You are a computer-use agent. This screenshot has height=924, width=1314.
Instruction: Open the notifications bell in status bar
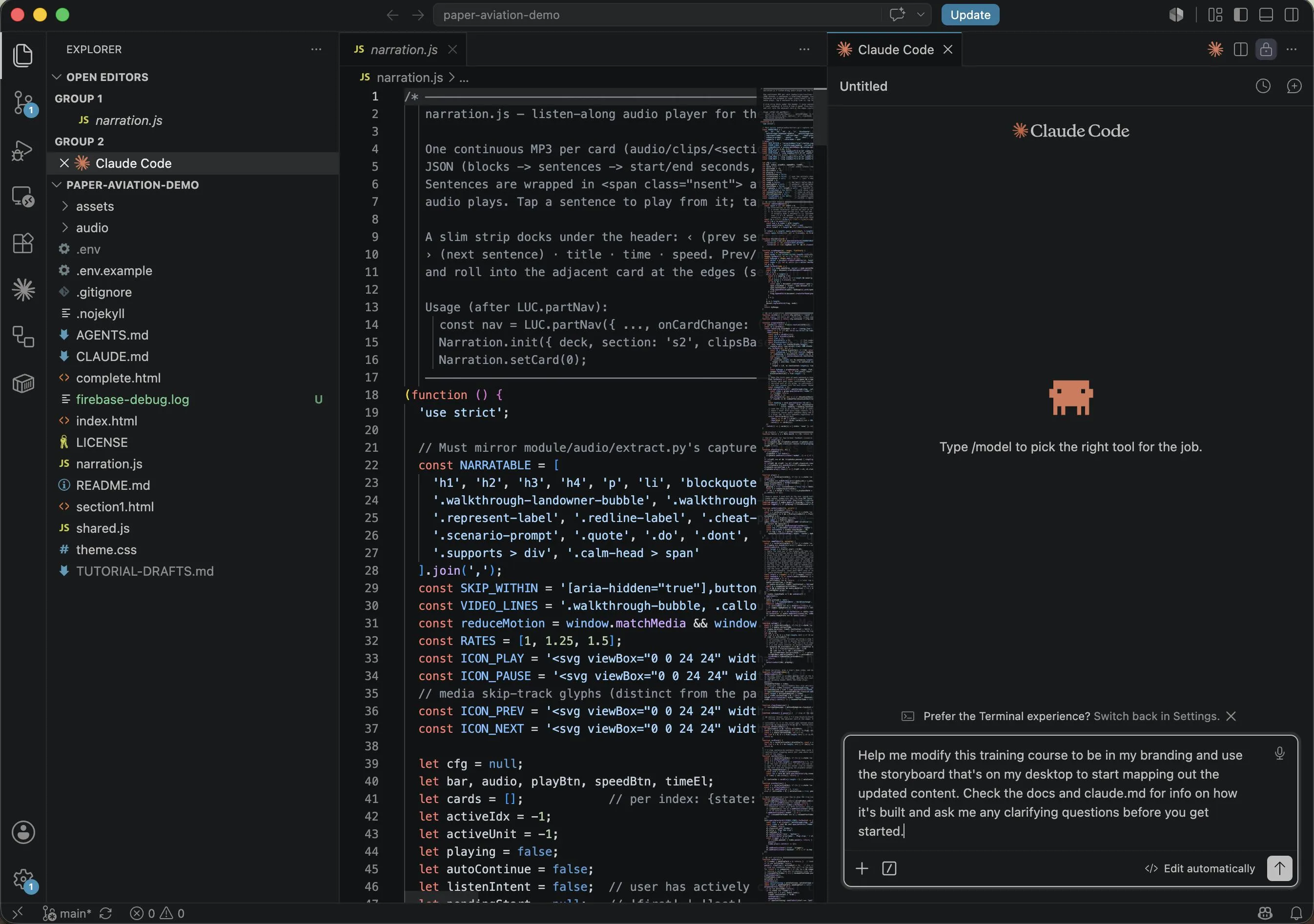click(x=1296, y=913)
